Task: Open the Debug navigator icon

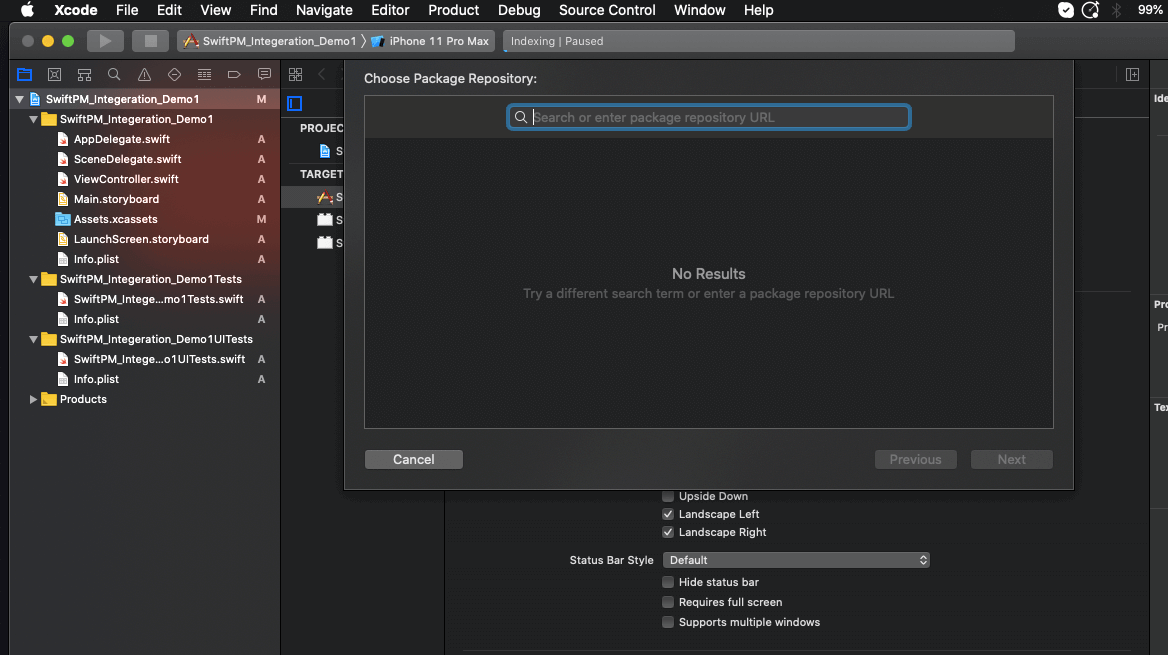Action: click(204, 75)
